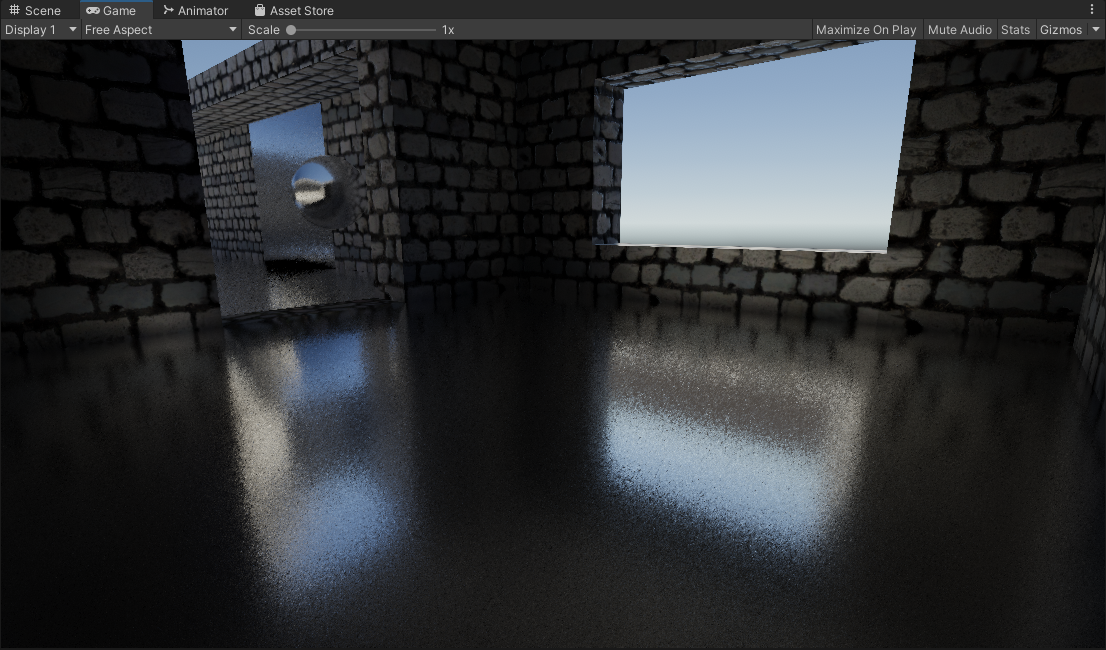The width and height of the screenshot is (1106, 650).
Task: Click the Scale slider handle
Action: (x=291, y=30)
